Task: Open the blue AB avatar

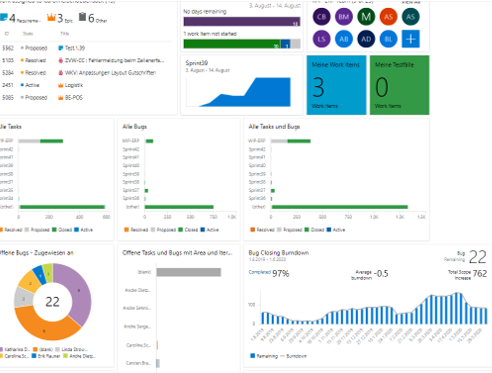Action: coord(344,39)
